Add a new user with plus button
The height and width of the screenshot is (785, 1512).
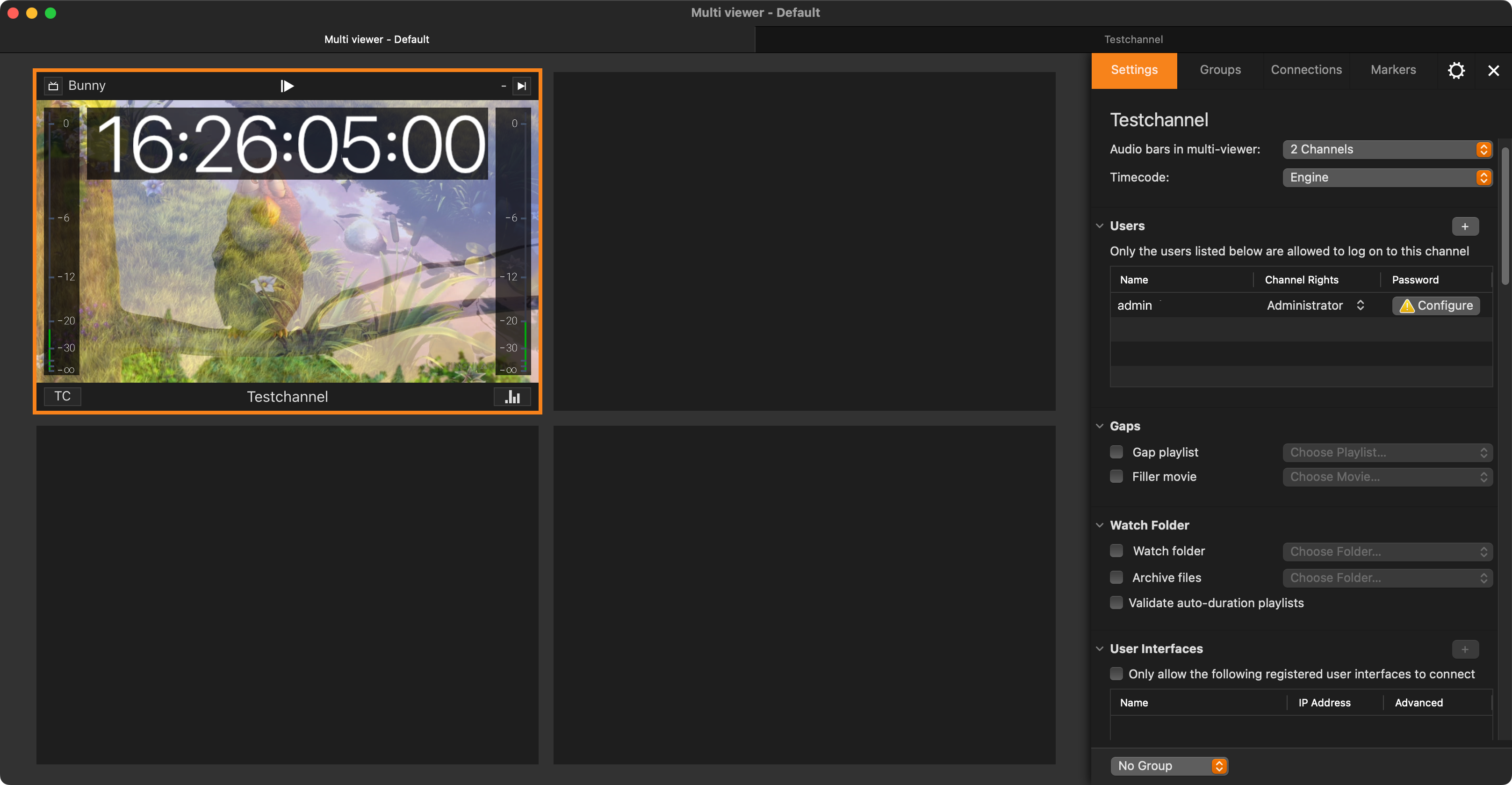pos(1465,226)
